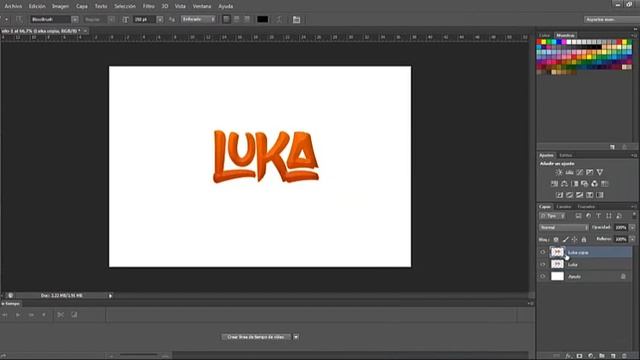Add a Hue/Saturation adjustment
This screenshot has height=360, width=640.
(x=554, y=184)
